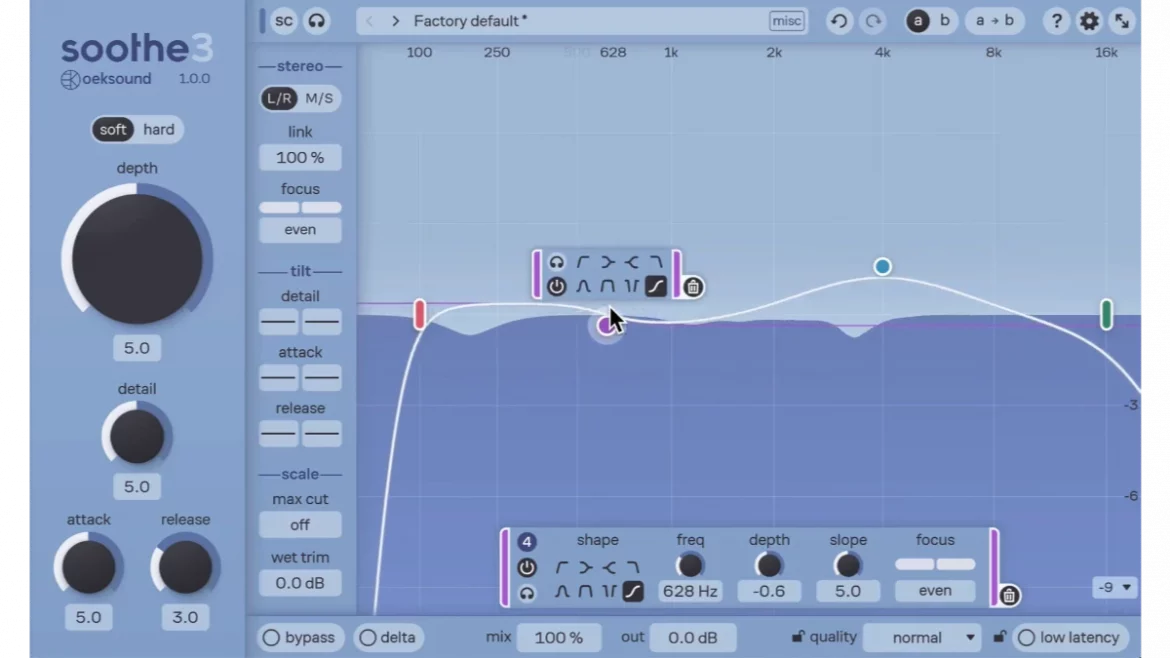This screenshot has width=1170, height=658.
Task: Select notch band-reject shape in floating band popup
Action: tap(632, 286)
